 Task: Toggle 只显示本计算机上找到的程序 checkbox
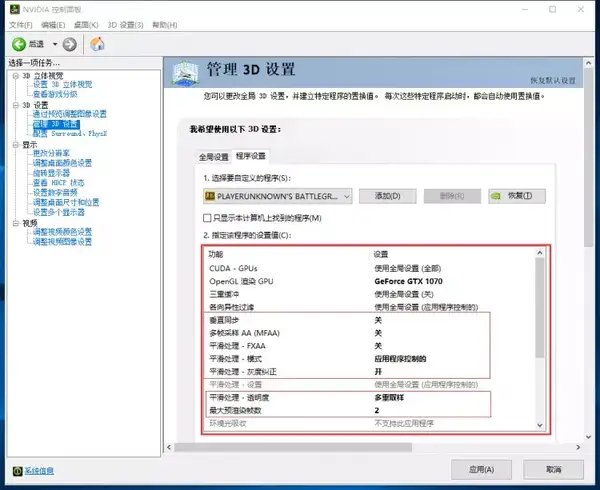[x=208, y=218]
